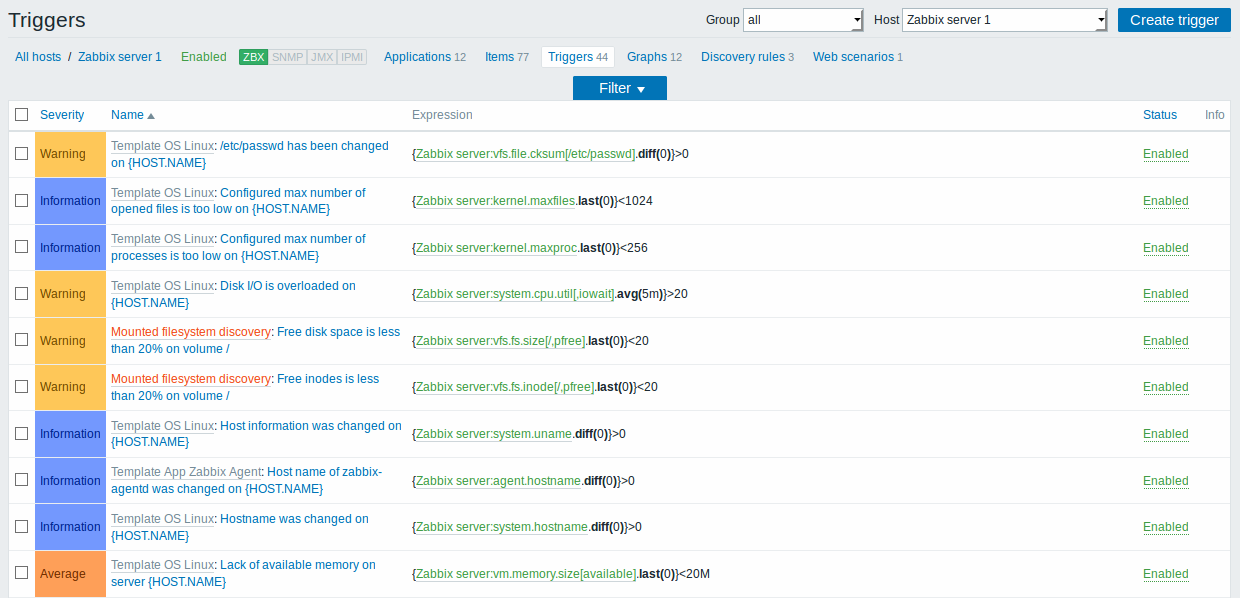The height and width of the screenshot is (598, 1240).
Task: Sort by Severity column header
Action: click(x=62, y=115)
